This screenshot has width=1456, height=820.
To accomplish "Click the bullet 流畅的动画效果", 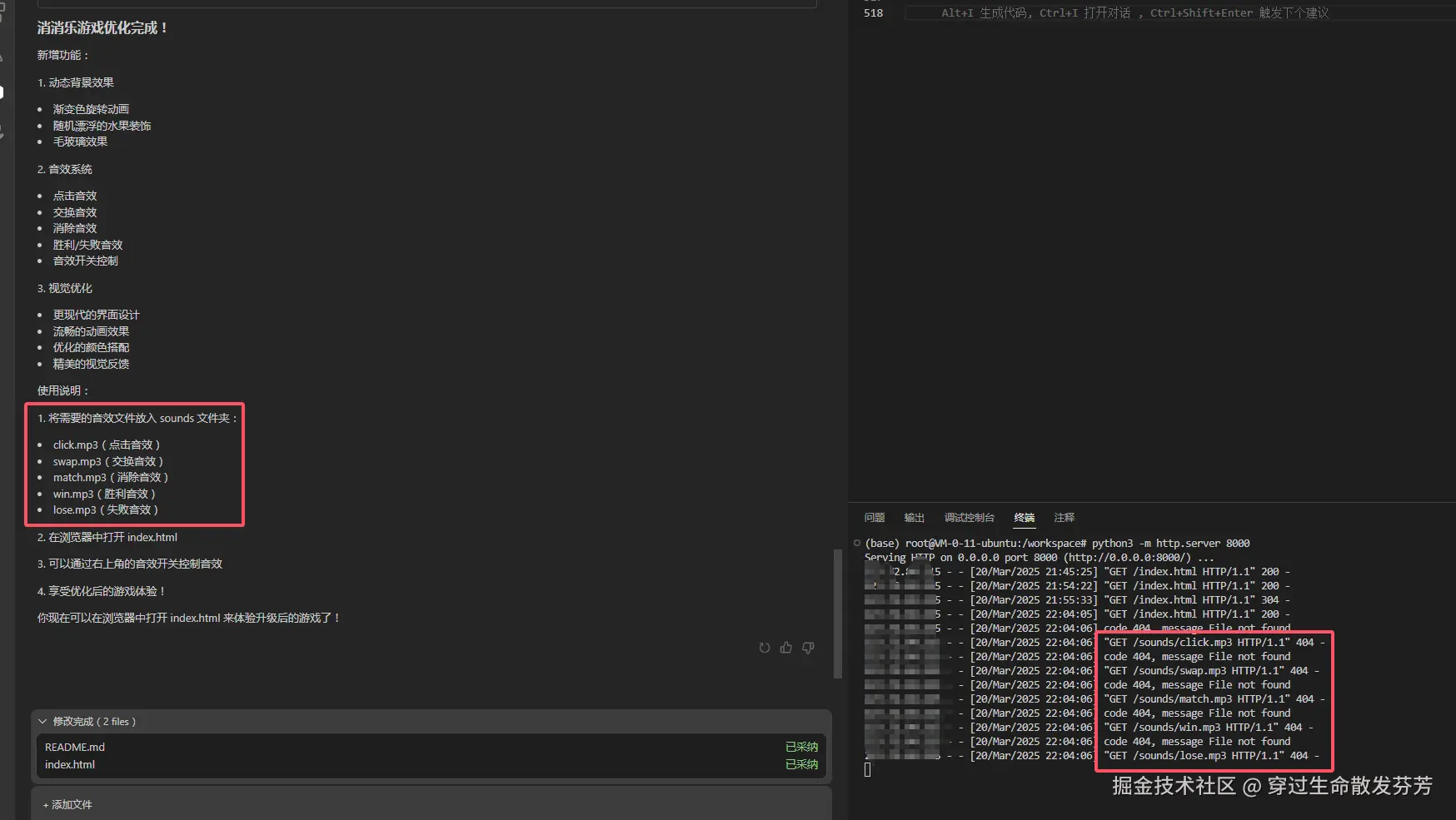I will [91, 332].
